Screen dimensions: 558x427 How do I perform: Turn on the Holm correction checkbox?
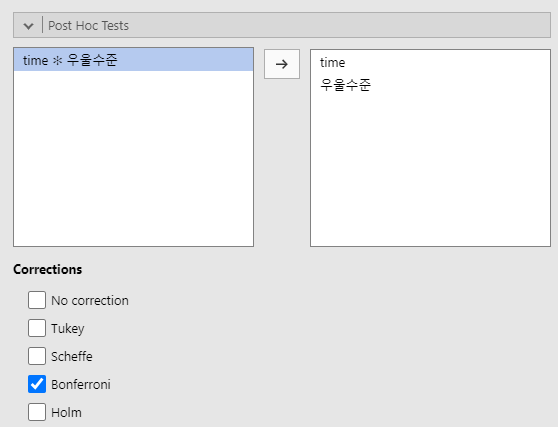tap(37, 412)
